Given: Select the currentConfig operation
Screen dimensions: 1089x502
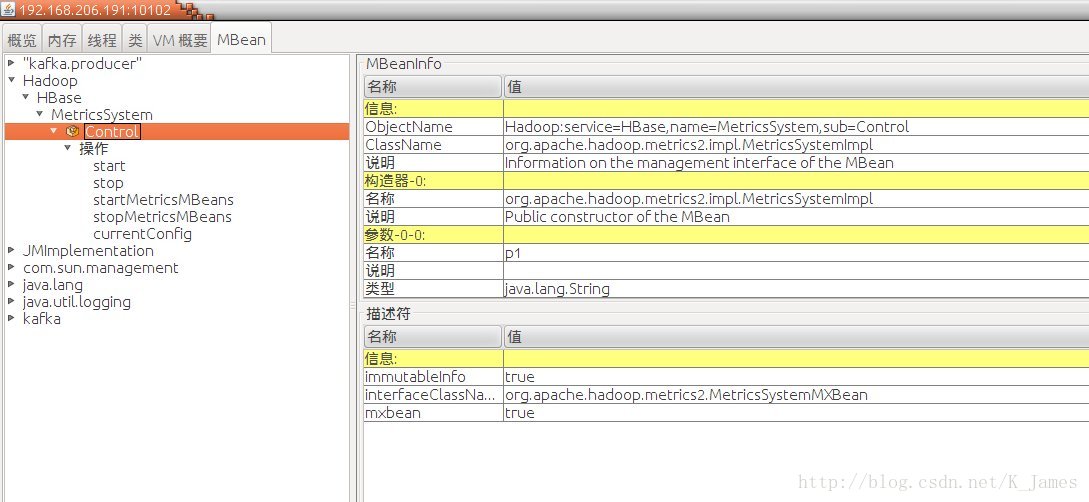Looking at the screenshot, I should tap(142, 234).
